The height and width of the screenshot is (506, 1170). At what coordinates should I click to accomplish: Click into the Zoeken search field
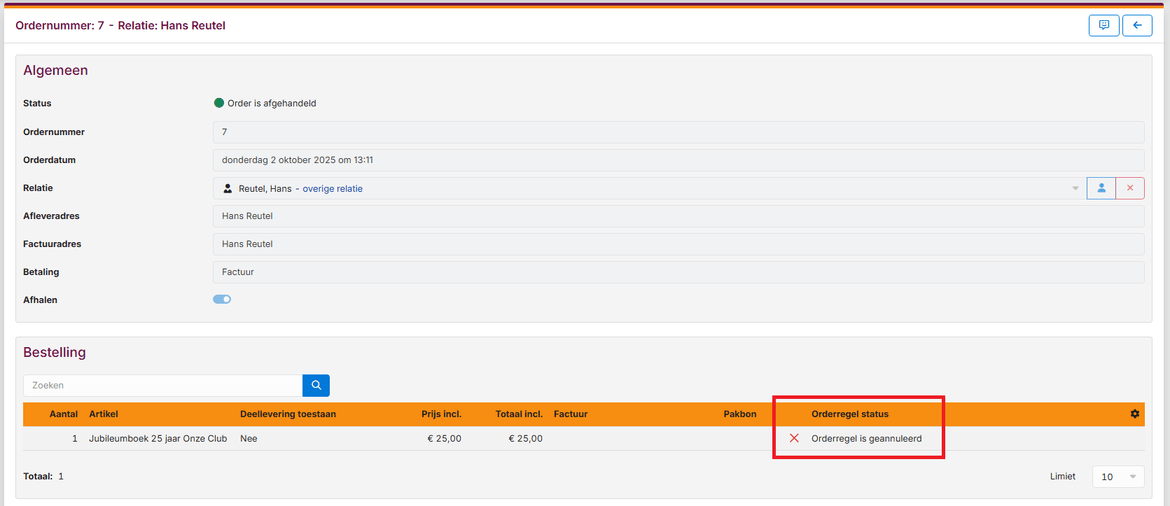click(162, 385)
